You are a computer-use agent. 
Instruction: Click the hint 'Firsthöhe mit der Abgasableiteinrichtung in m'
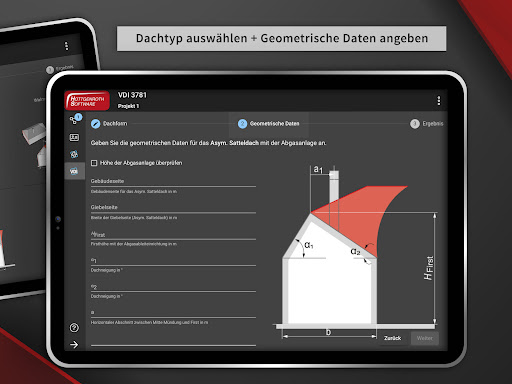(x=134, y=244)
